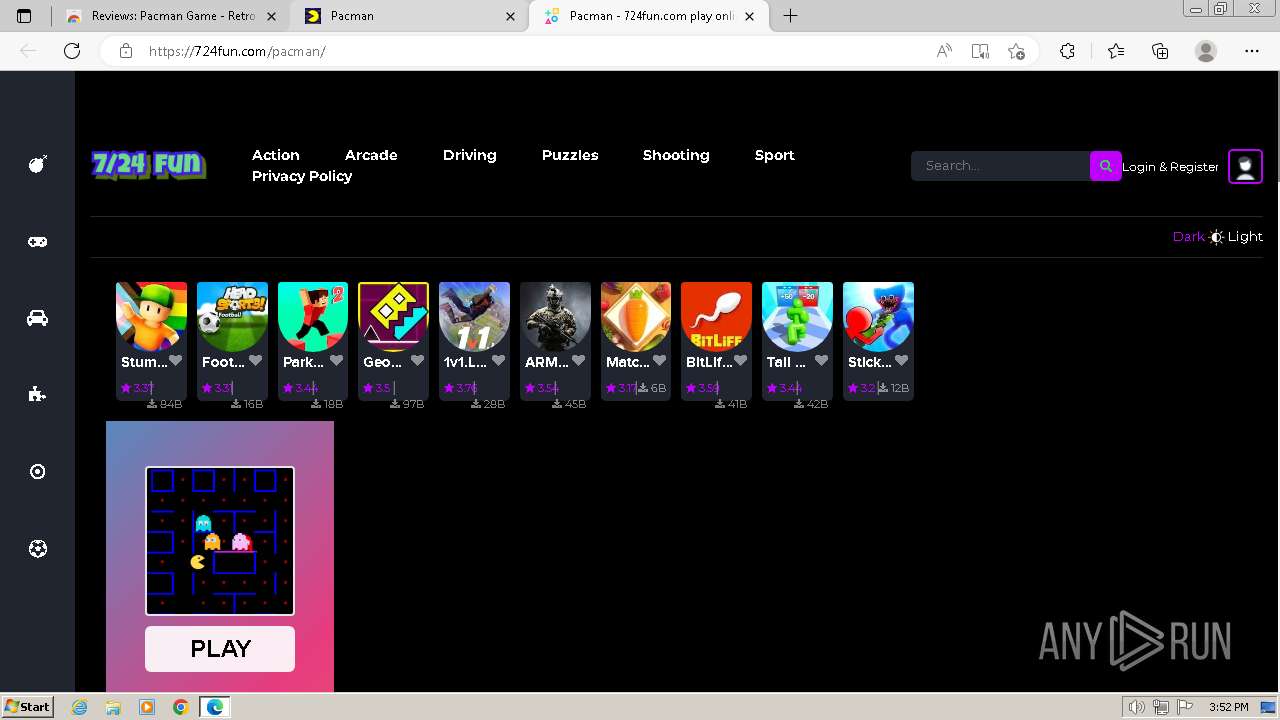The width and height of the screenshot is (1280, 720).
Task: Launch Internet Explorer from the taskbar
Action: tap(80, 707)
